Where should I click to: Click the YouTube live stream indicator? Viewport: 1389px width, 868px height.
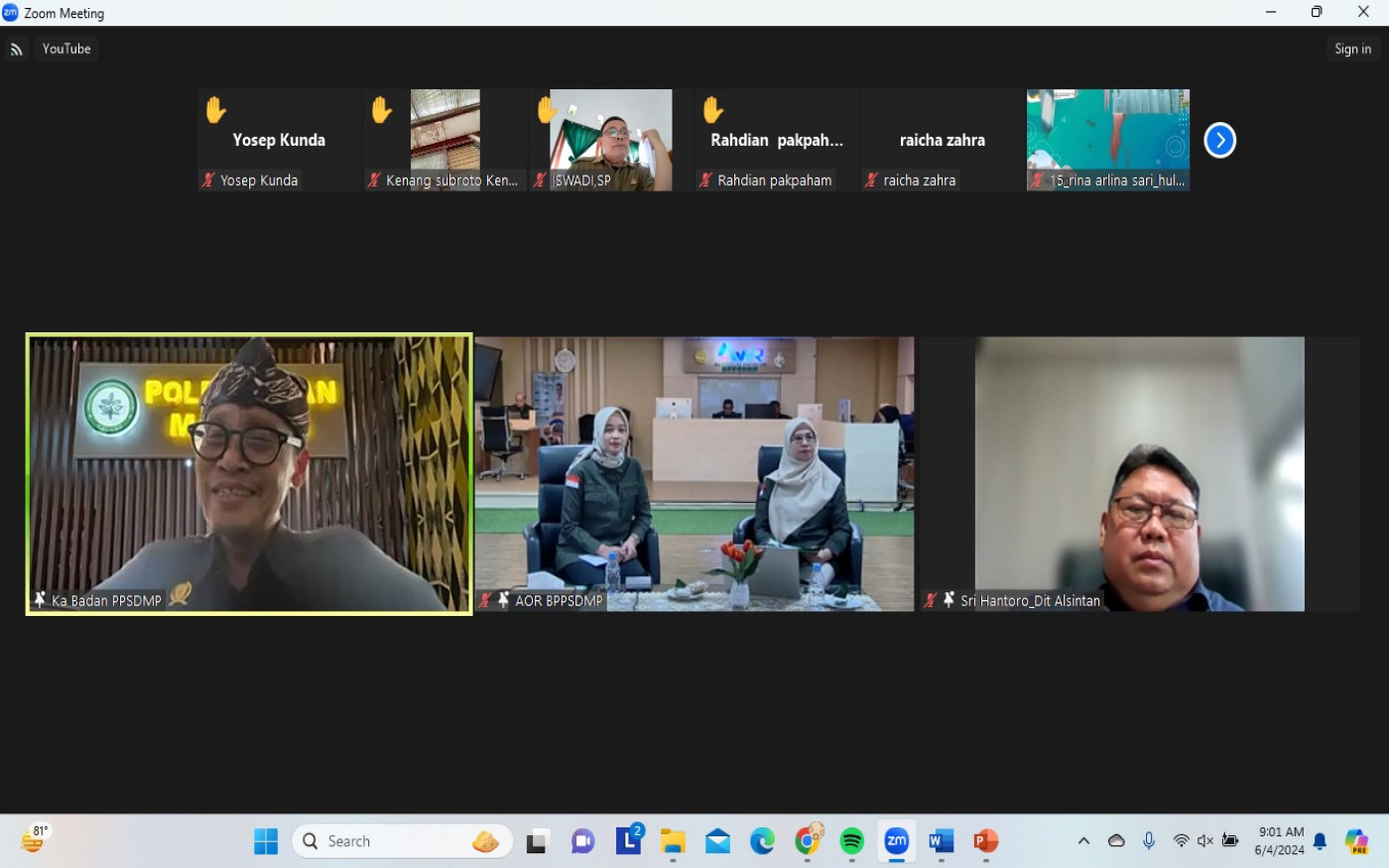click(66, 49)
